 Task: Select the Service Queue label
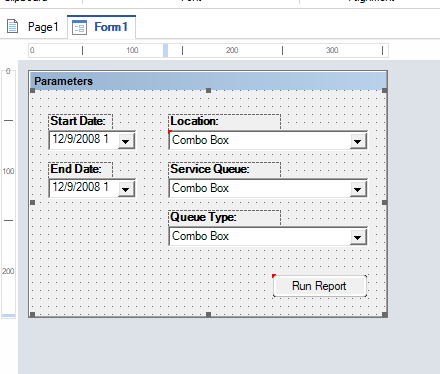[224, 169]
